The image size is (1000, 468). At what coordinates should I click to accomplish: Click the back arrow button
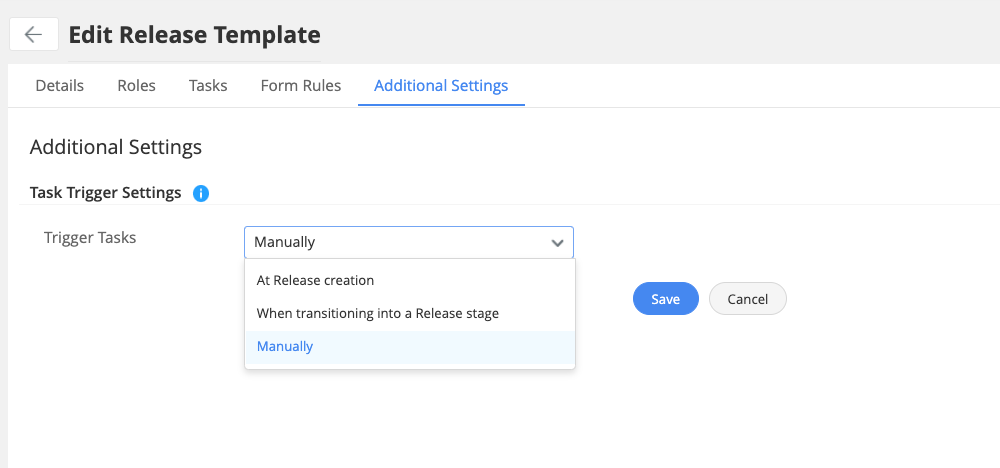[33, 34]
